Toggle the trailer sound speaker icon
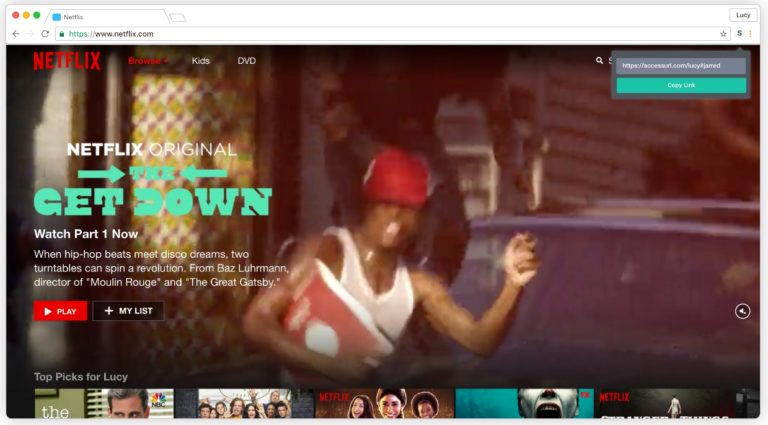This screenshot has height=425, width=768. (743, 311)
